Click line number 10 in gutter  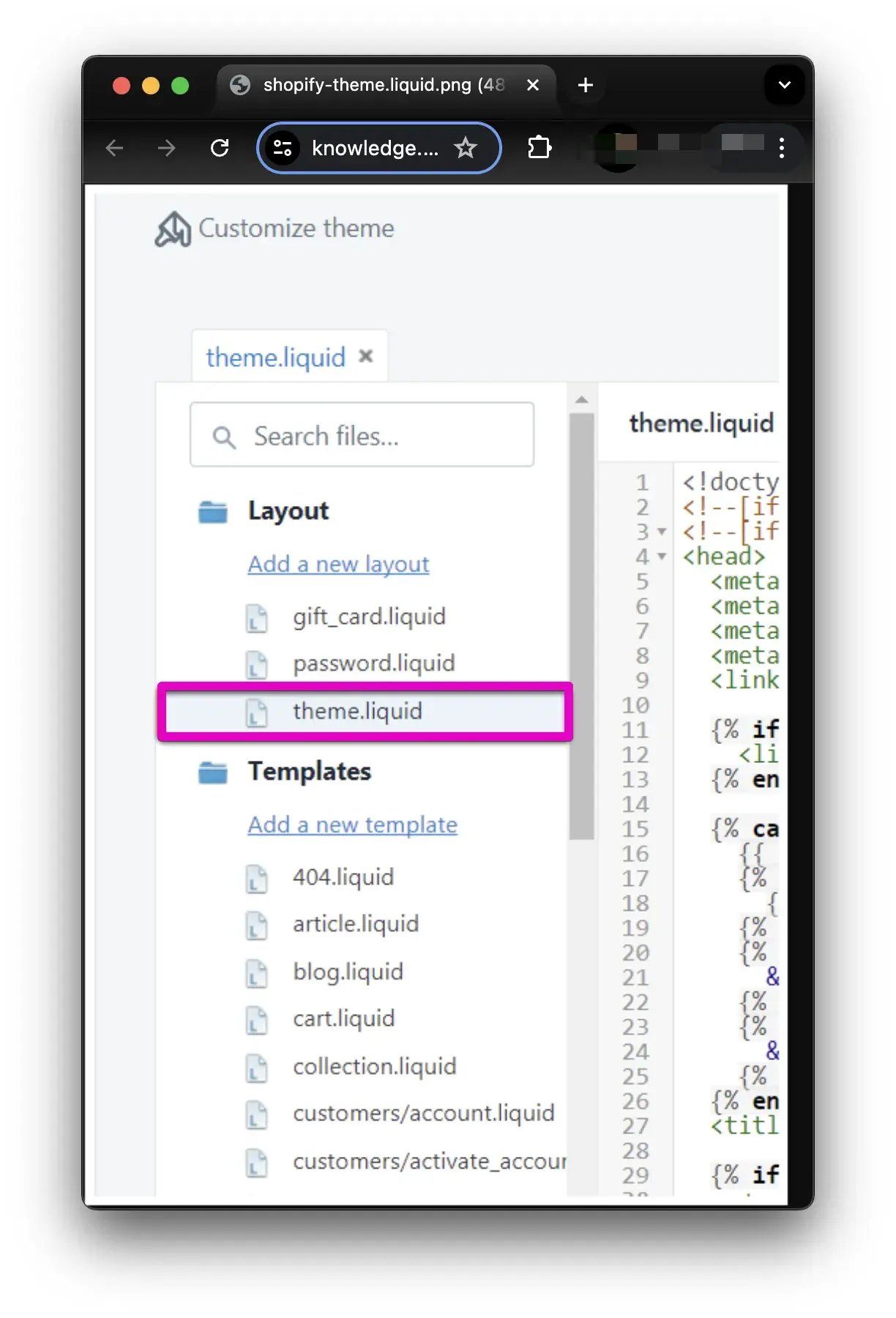tap(635, 705)
